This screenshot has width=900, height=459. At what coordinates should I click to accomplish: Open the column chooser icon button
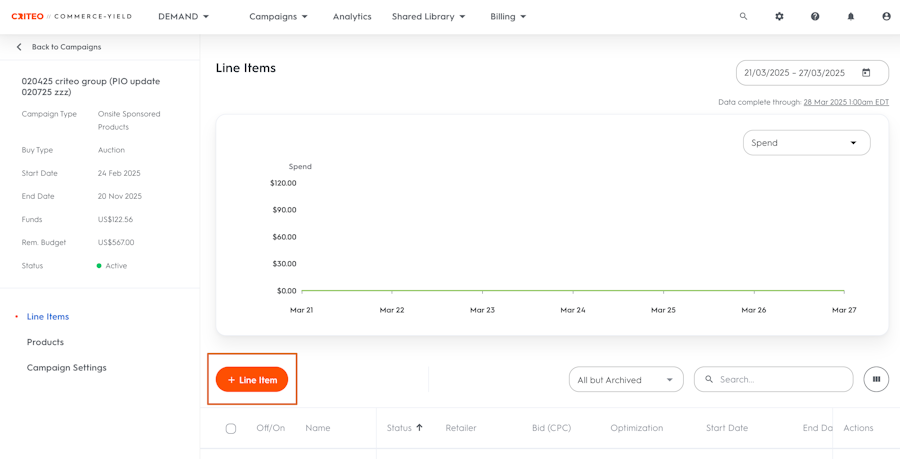pyautogui.click(x=876, y=379)
